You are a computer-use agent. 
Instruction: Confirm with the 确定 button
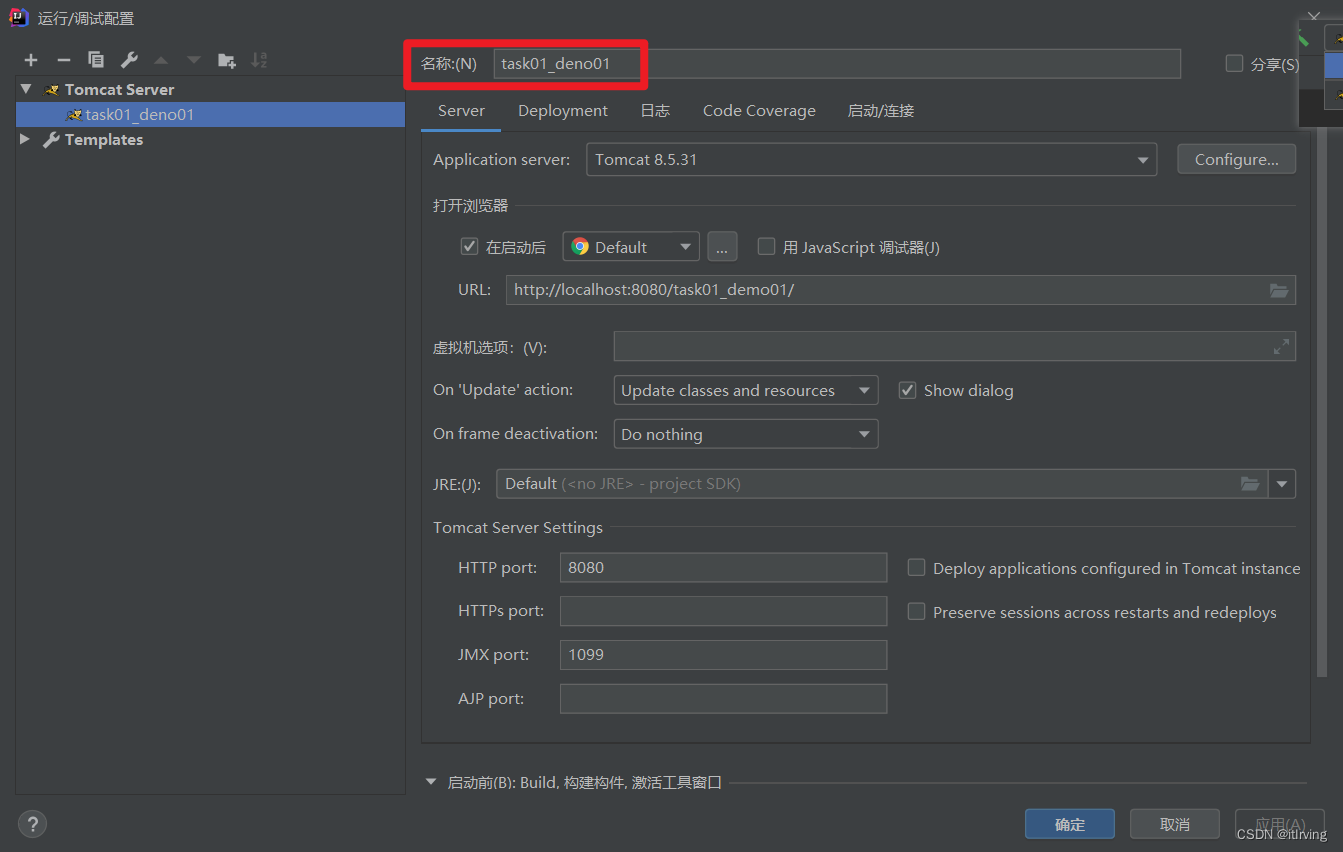(1070, 824)
